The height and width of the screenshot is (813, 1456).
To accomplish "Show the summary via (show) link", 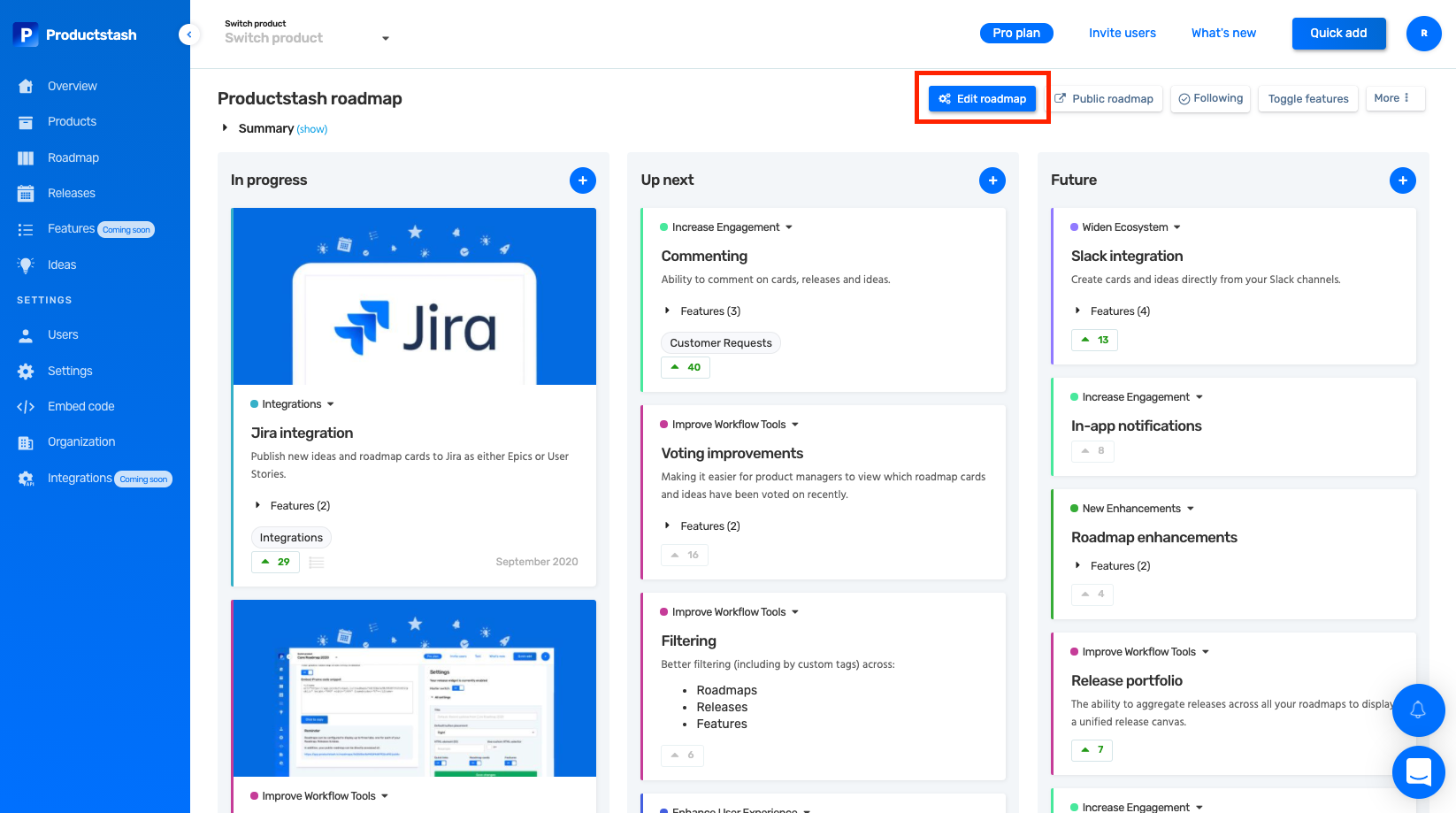I will click(x=312, y=129).
